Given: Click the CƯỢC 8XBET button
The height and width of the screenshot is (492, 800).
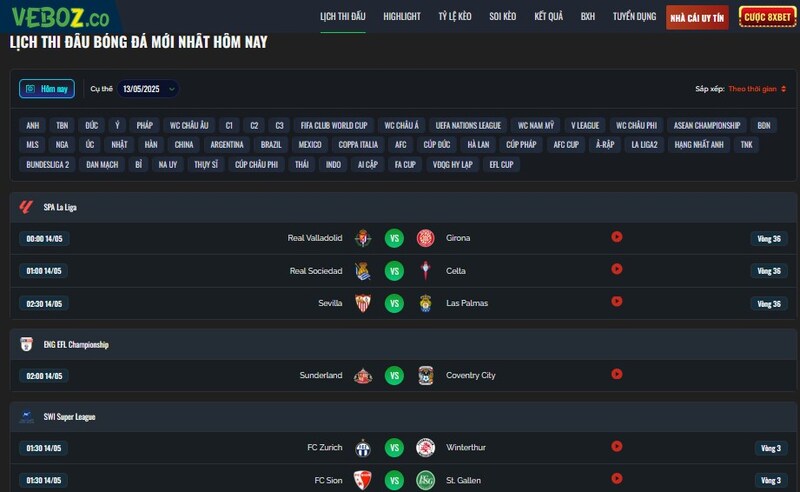Looking at the screenshot, I should pos(767,17).
